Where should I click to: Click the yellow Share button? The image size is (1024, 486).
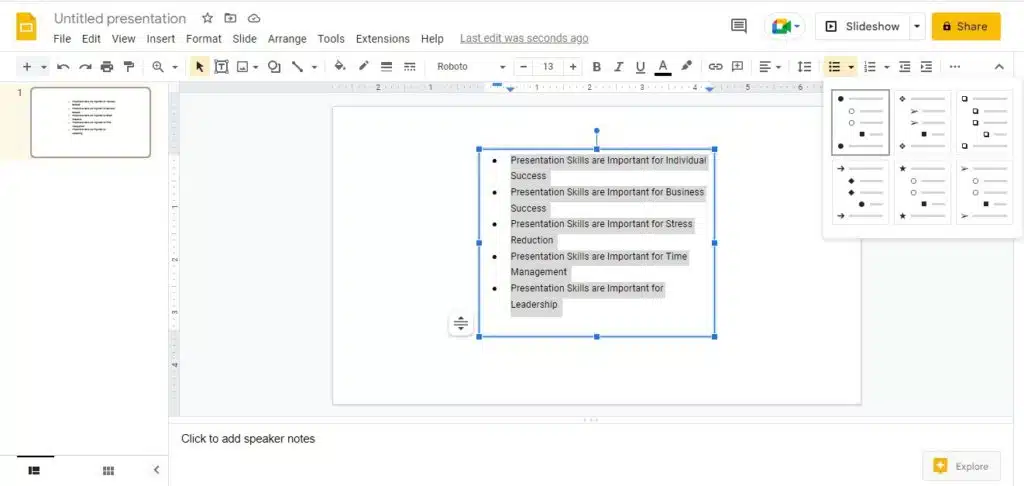pyautogui.click(x=965, y=26)
